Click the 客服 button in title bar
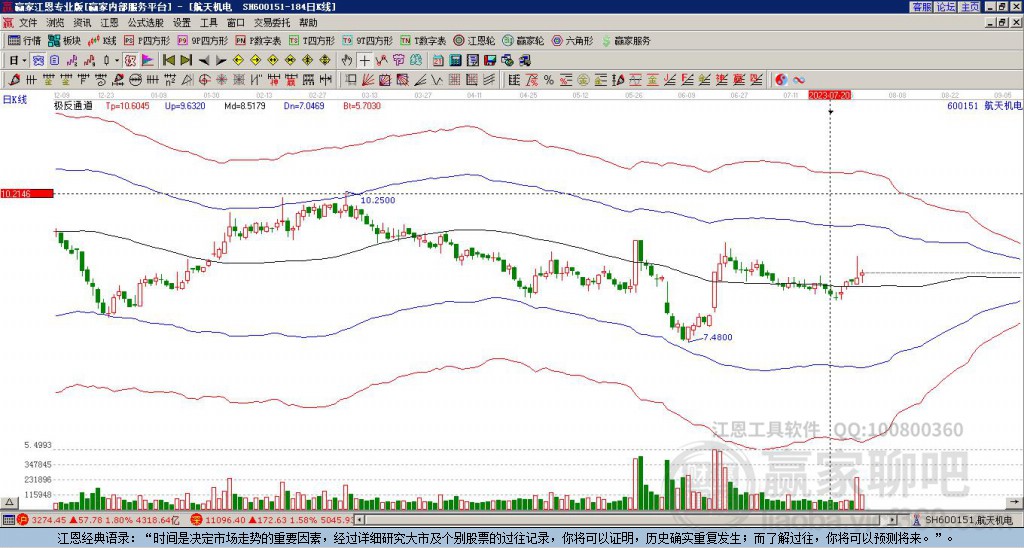The image size is (1024, 548). (921, 7)
